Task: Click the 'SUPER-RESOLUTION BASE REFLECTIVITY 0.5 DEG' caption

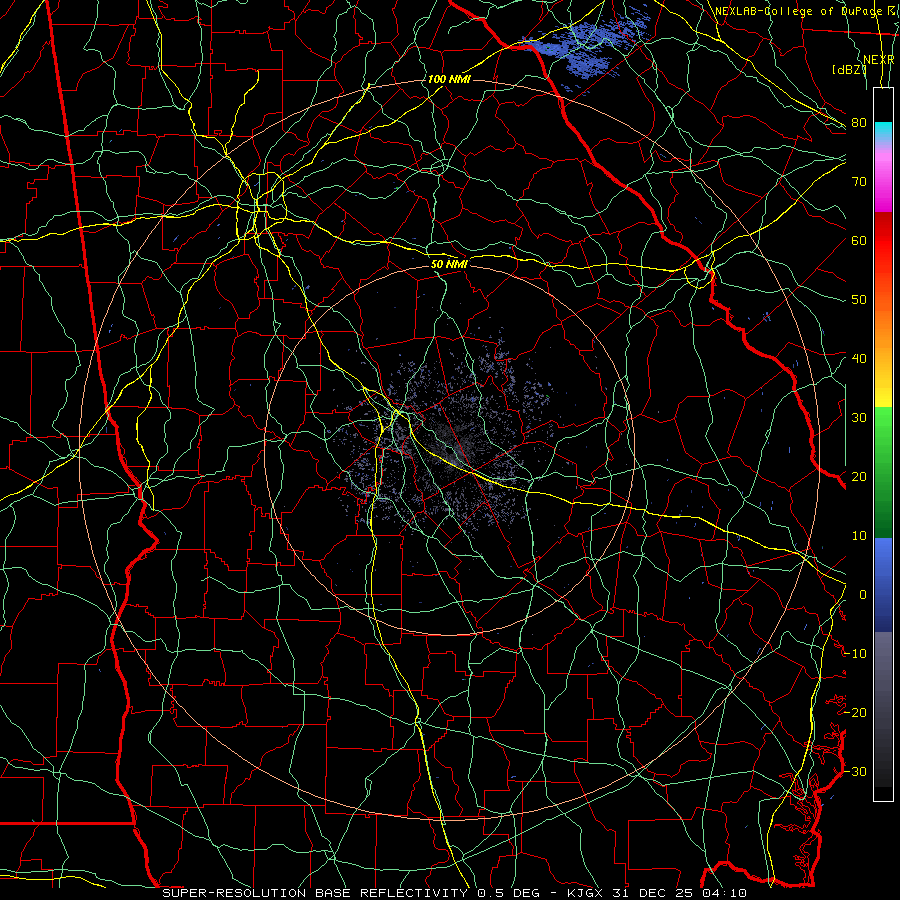Action: pyautogui.click(x=351, y=893)
